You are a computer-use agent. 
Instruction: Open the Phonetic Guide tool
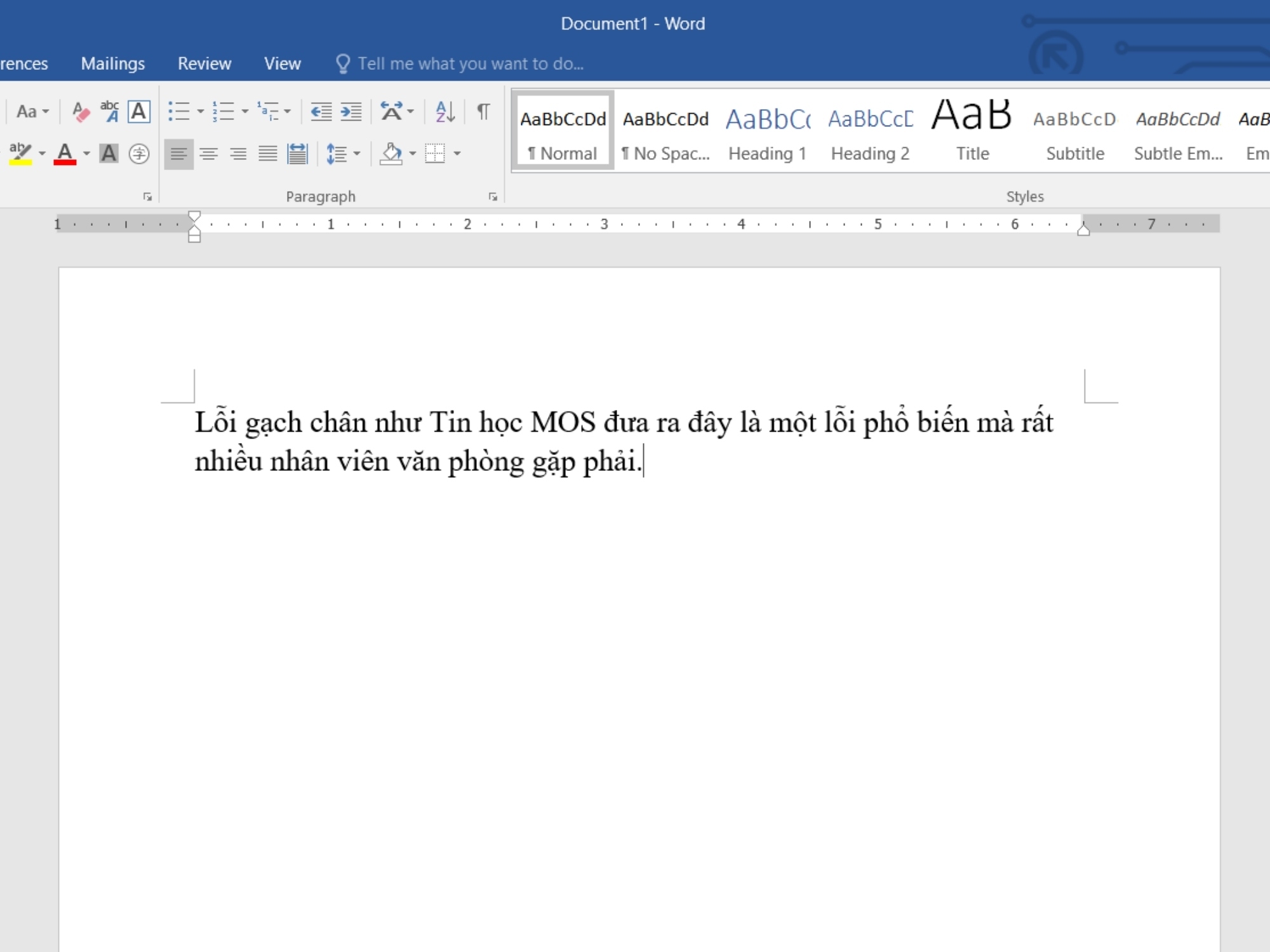[x=109, y=112]
